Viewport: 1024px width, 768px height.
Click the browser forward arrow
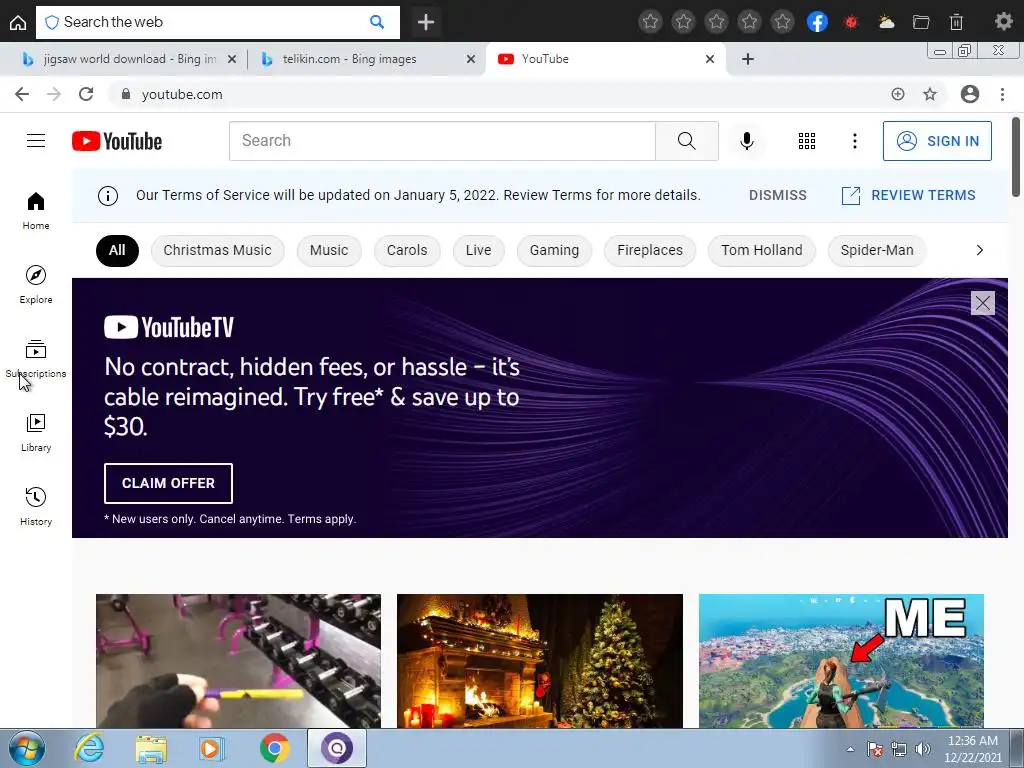point(54,94)
